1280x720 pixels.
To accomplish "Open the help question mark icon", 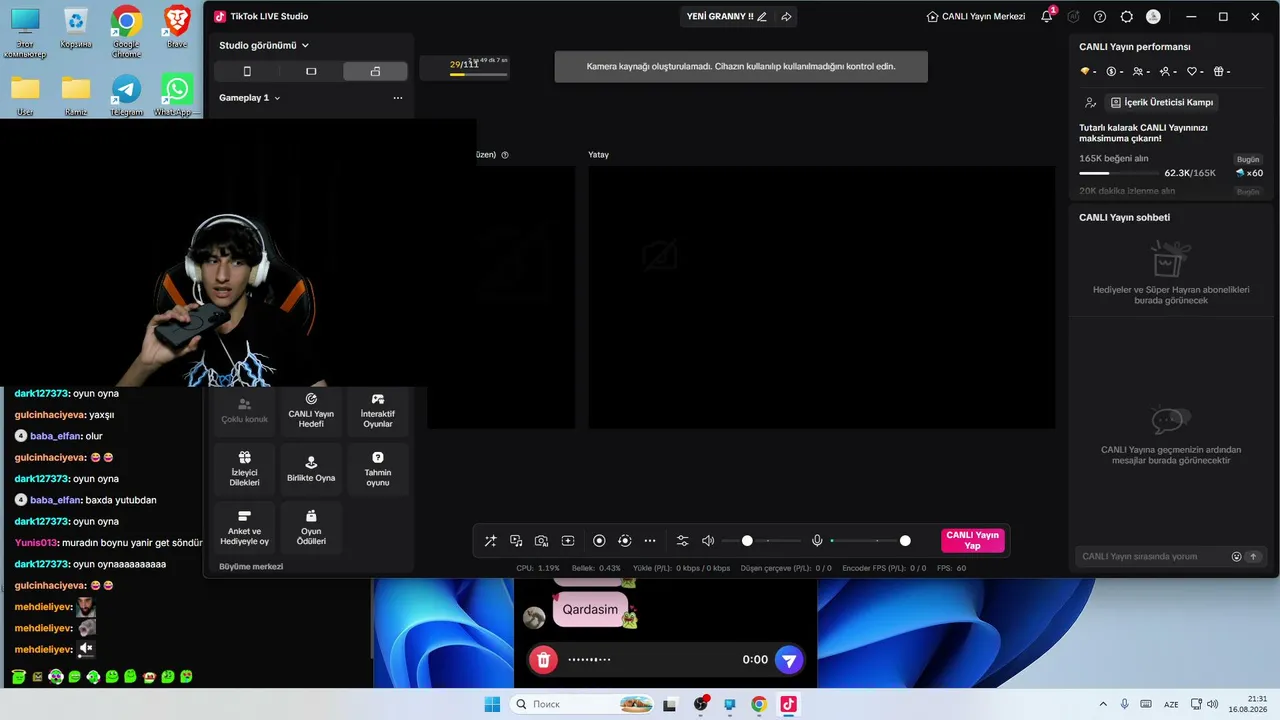I will point(1100,17).
